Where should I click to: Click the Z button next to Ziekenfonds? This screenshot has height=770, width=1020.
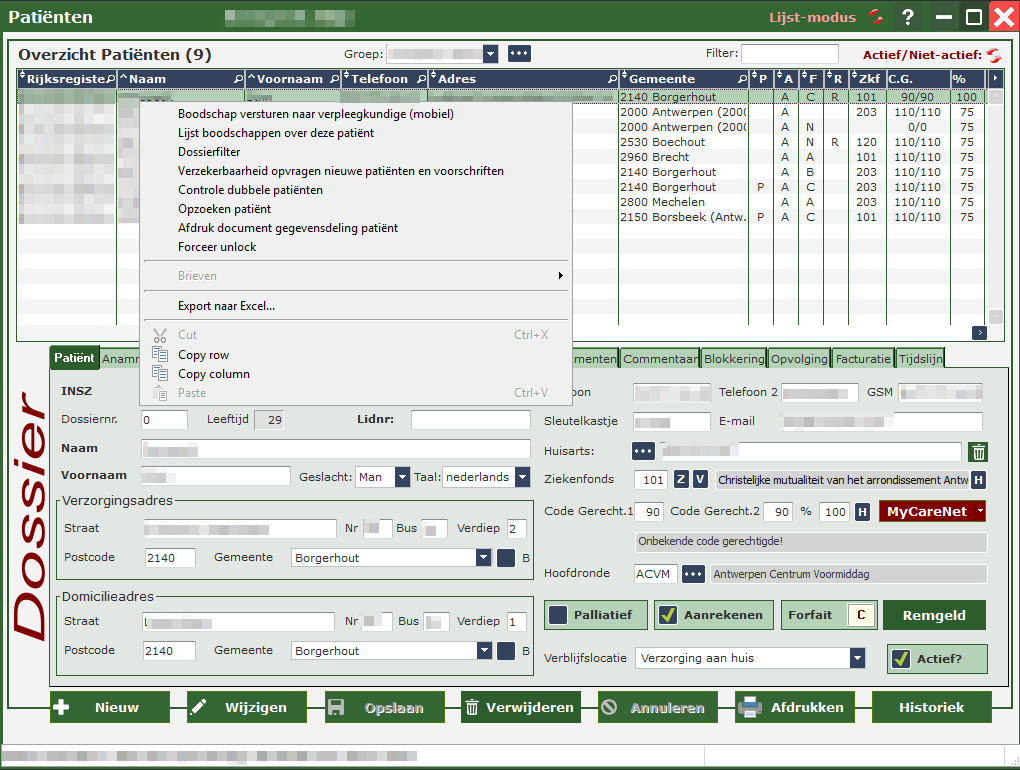point(681,480)
